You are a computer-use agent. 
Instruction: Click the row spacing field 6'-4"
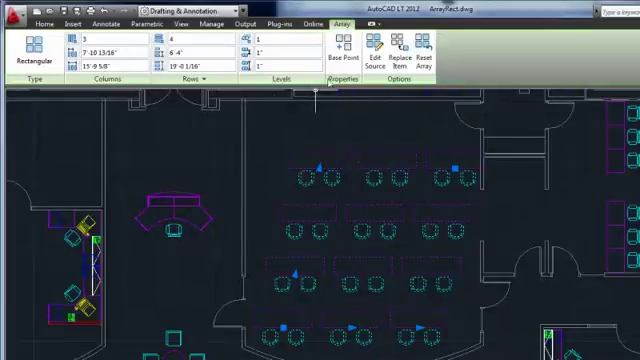pyautogui.click(x=201, y=53)
